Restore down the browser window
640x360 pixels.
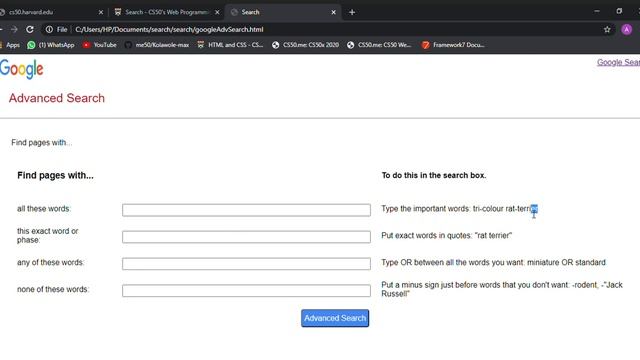(619, 11)
